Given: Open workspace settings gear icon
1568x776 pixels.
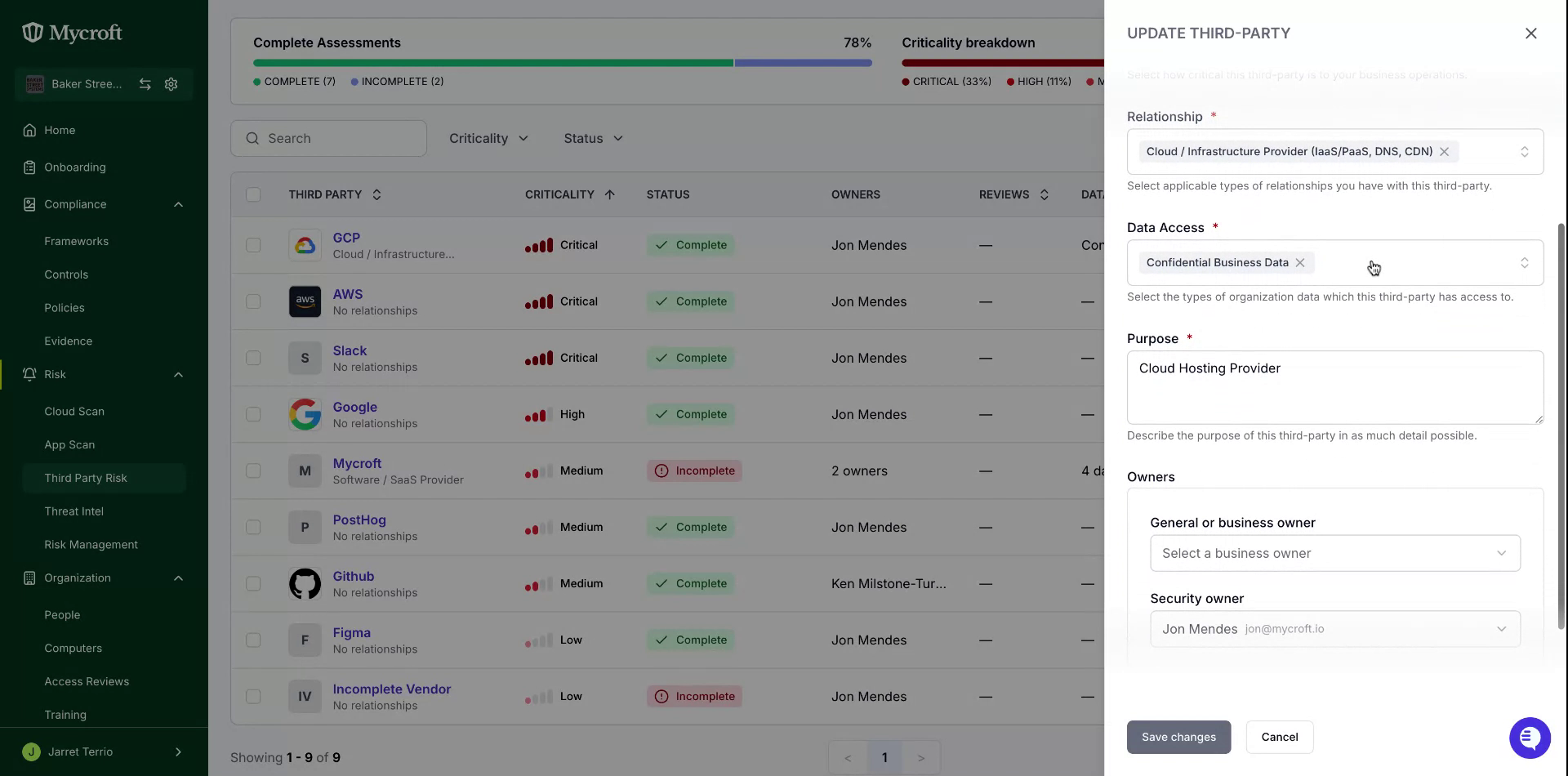Looking at the screenshot, I should coord(171,84).
